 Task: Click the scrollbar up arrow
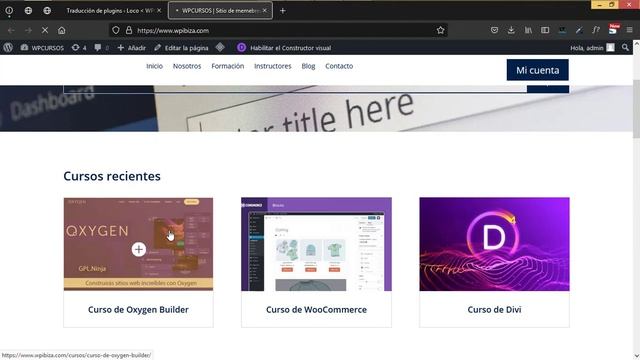click(x=636, y=43)
